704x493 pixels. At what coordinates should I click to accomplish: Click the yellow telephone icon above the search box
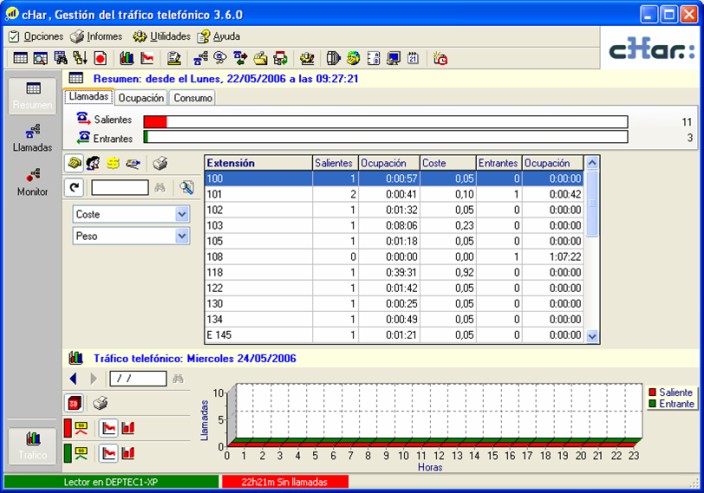(75, 163)
